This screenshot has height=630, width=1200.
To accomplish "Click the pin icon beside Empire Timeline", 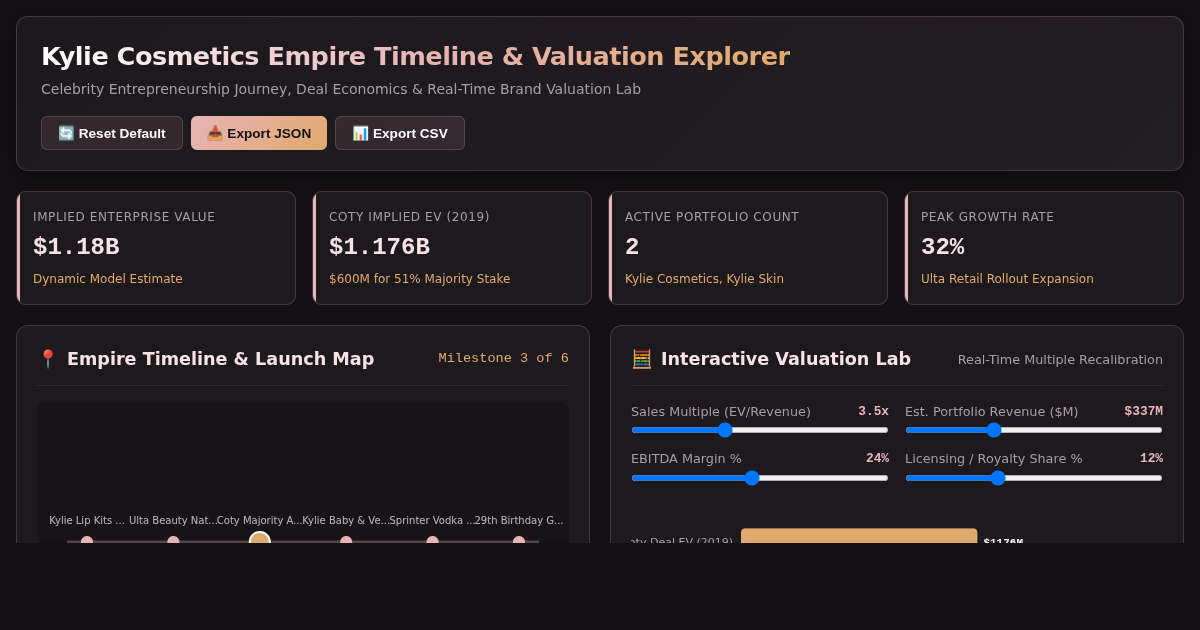I will tap(47, 359).
